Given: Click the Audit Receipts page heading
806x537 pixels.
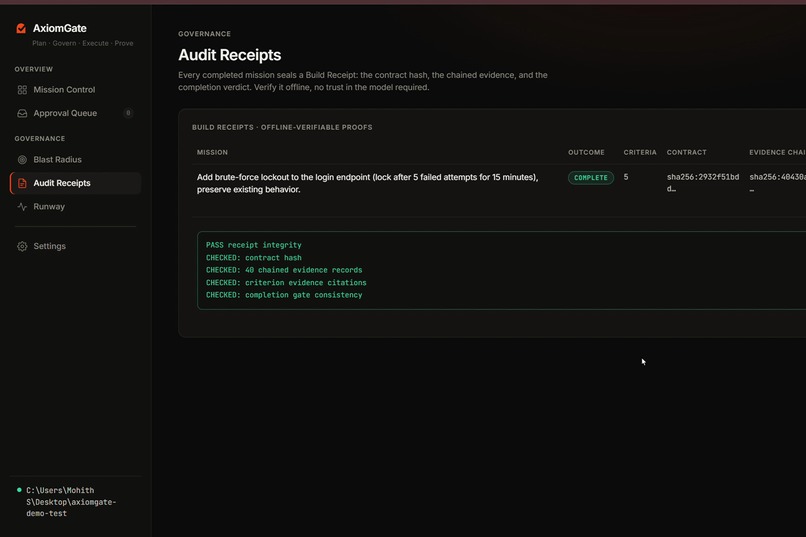Looking at the screenshot, I should [x=230, y=55].
